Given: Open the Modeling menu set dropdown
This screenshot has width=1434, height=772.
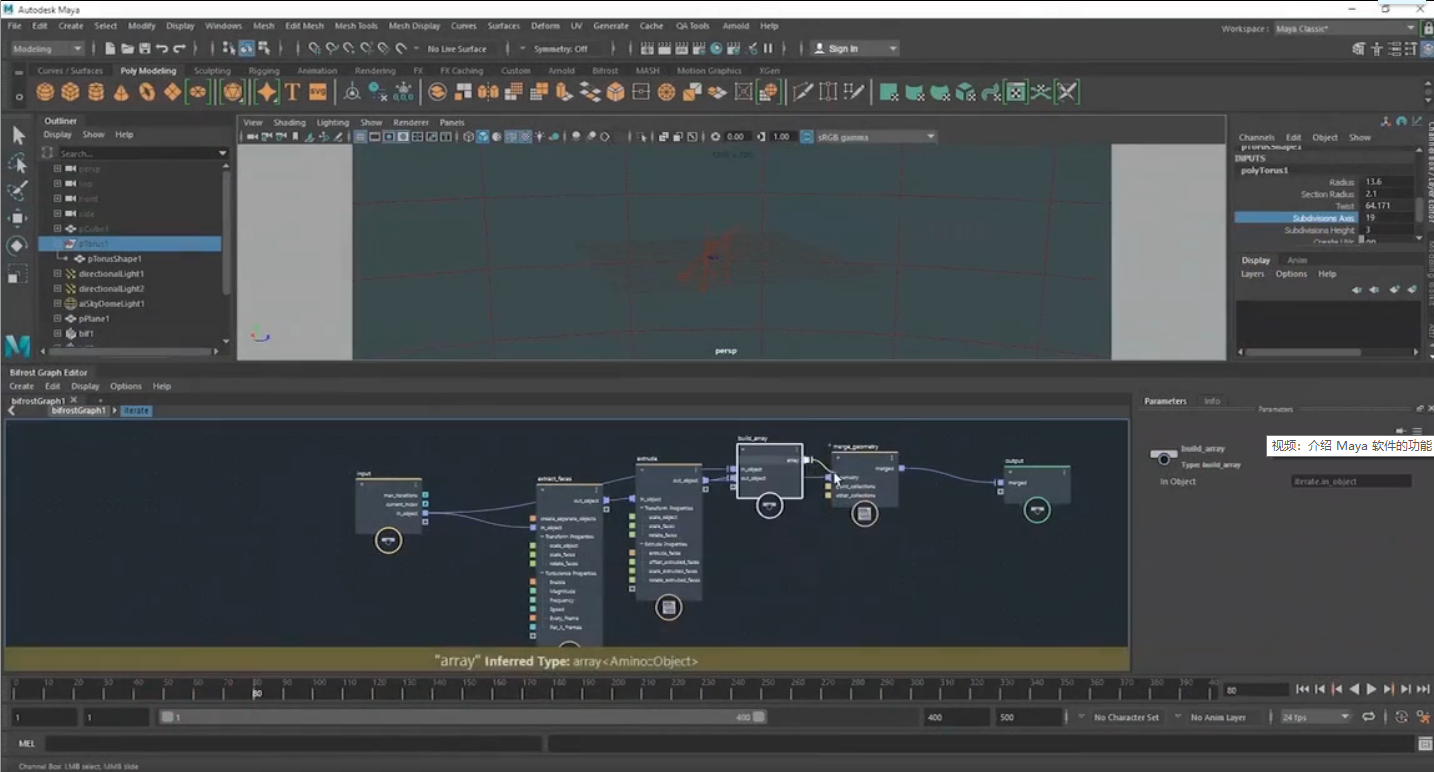Looking at the screenshot, I should click(47, 48).
